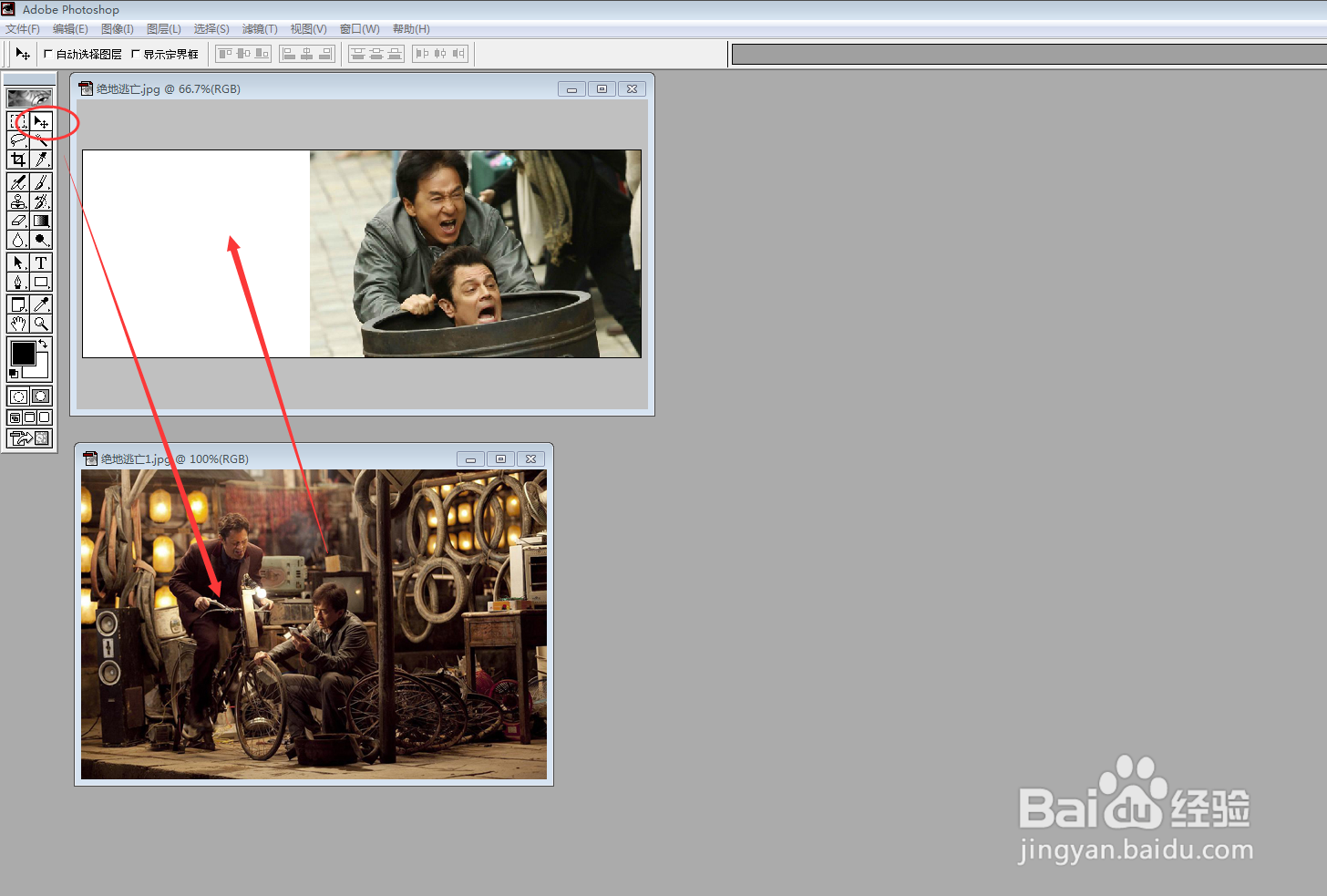The width and height of the screenshot is (1327, 896).
Task: Click Distribute Vertical Centers in options bar
Action: [x=376, y=54]
